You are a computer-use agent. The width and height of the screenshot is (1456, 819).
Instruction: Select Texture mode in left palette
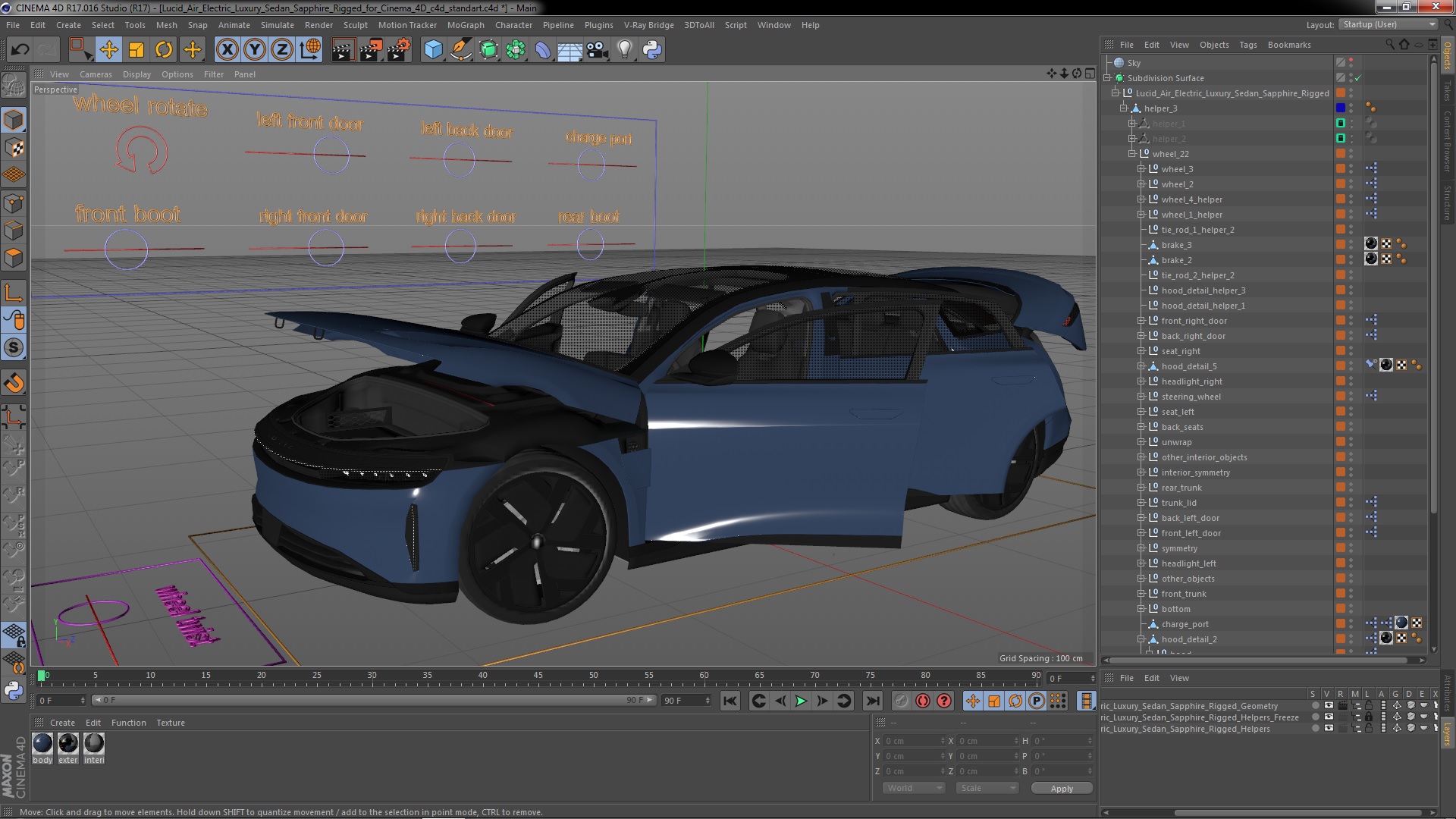14,148
